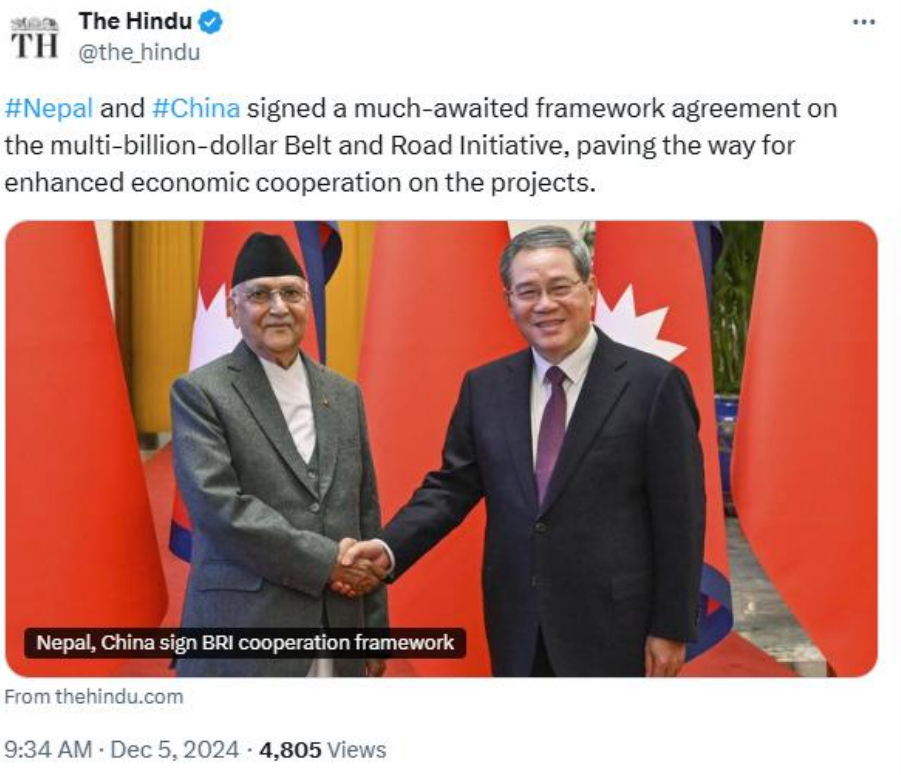Click the tweet body text paragraph
The height and width of the screenshot is (775, 901).
click(x=421, y=145)
